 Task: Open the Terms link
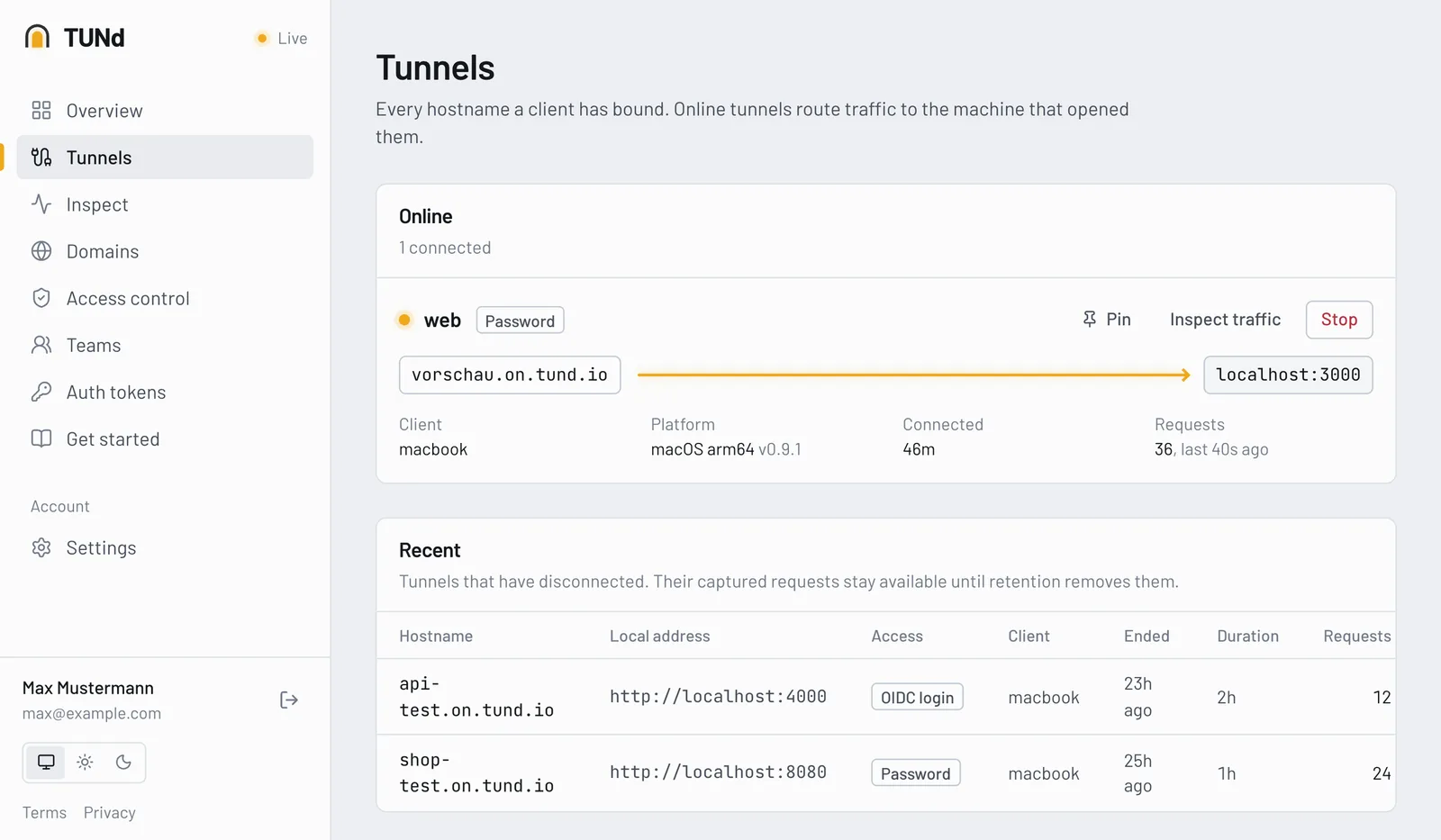point(44,812)
